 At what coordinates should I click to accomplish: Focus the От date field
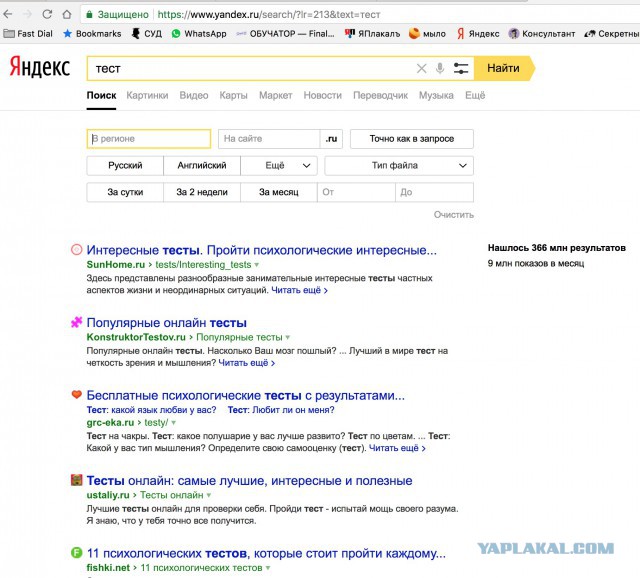pos(356,192)
